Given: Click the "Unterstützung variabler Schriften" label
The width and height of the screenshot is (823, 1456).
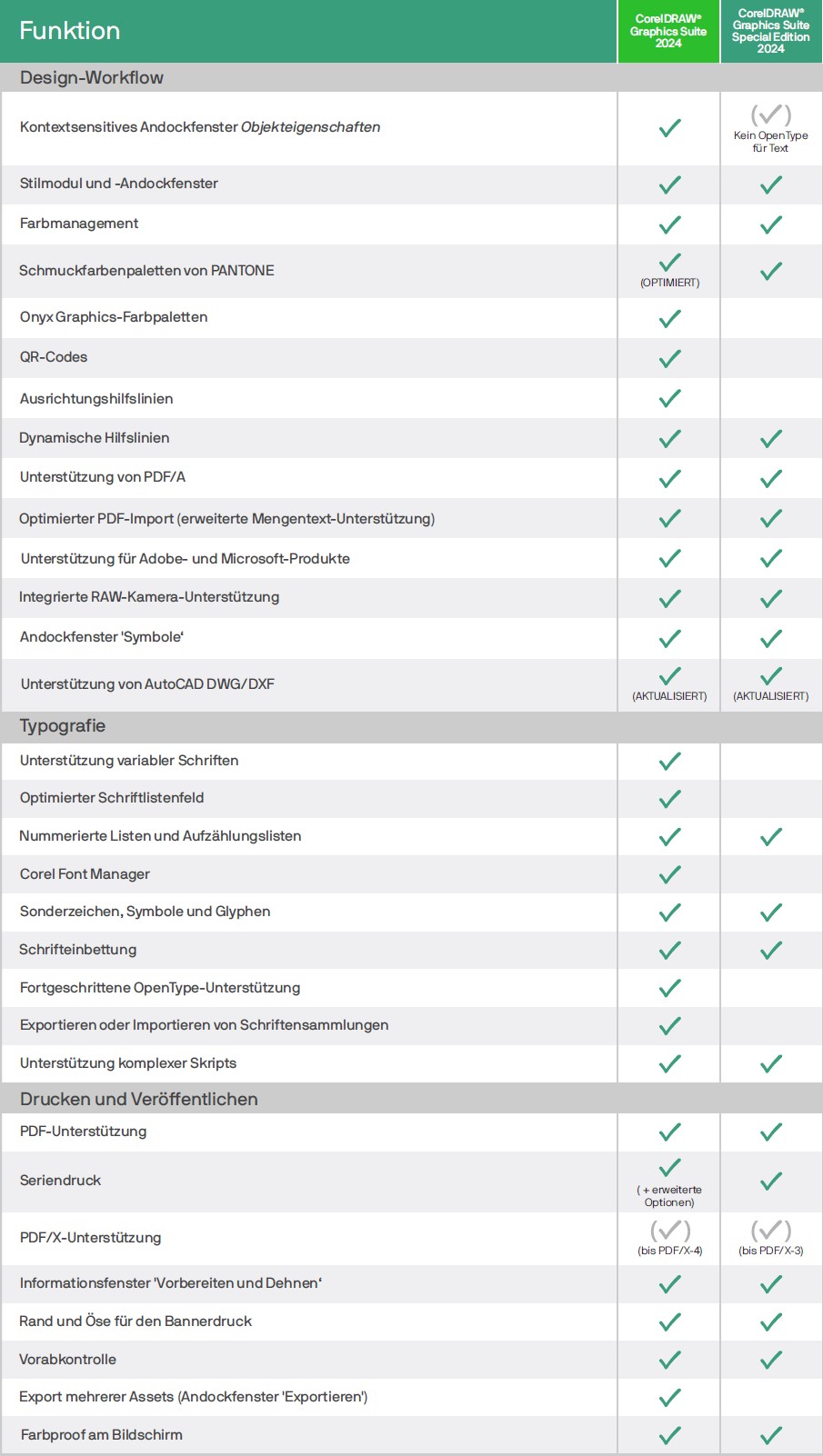Looking at the screenshot, I should point(129,761).
